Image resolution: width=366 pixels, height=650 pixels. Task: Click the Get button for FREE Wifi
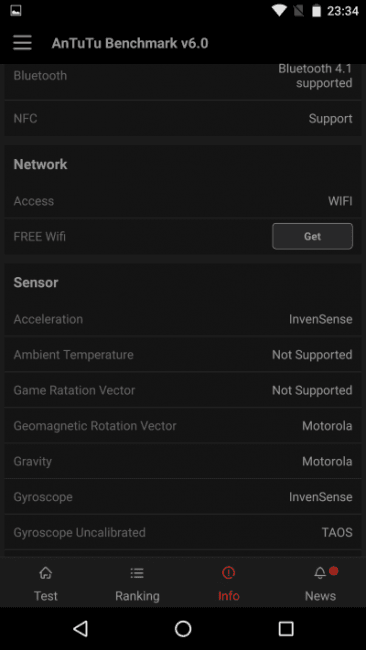click(x=313, y=236)
